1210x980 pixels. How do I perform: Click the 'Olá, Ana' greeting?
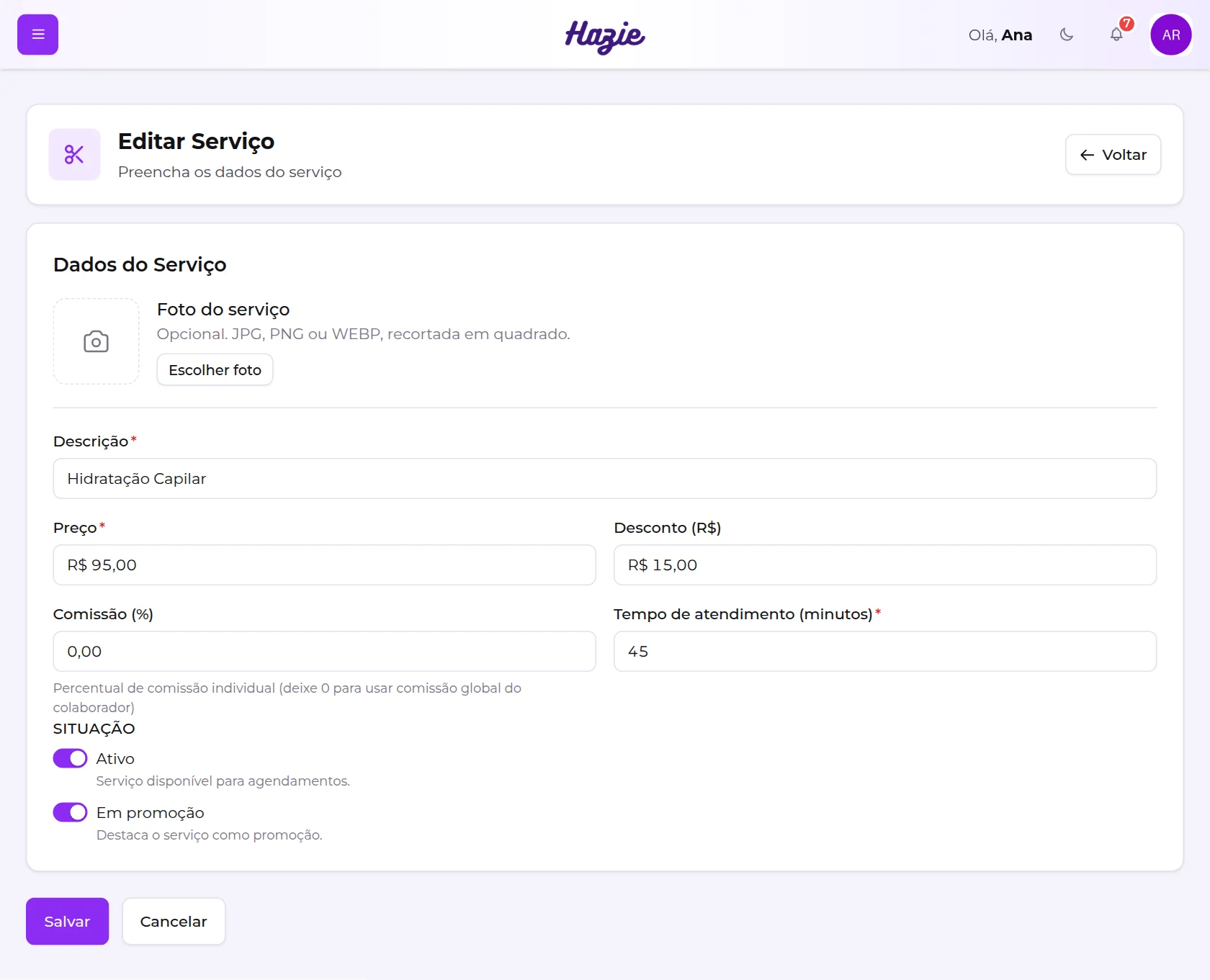click(1000, 35)
